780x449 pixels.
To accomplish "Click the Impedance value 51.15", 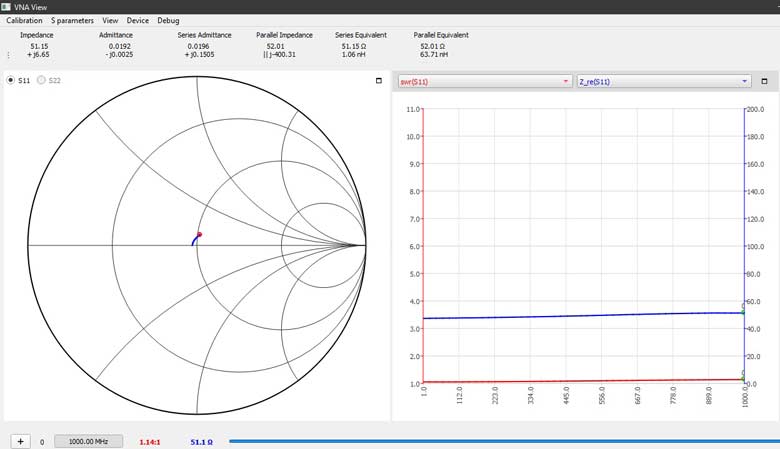I will (39, 46).
